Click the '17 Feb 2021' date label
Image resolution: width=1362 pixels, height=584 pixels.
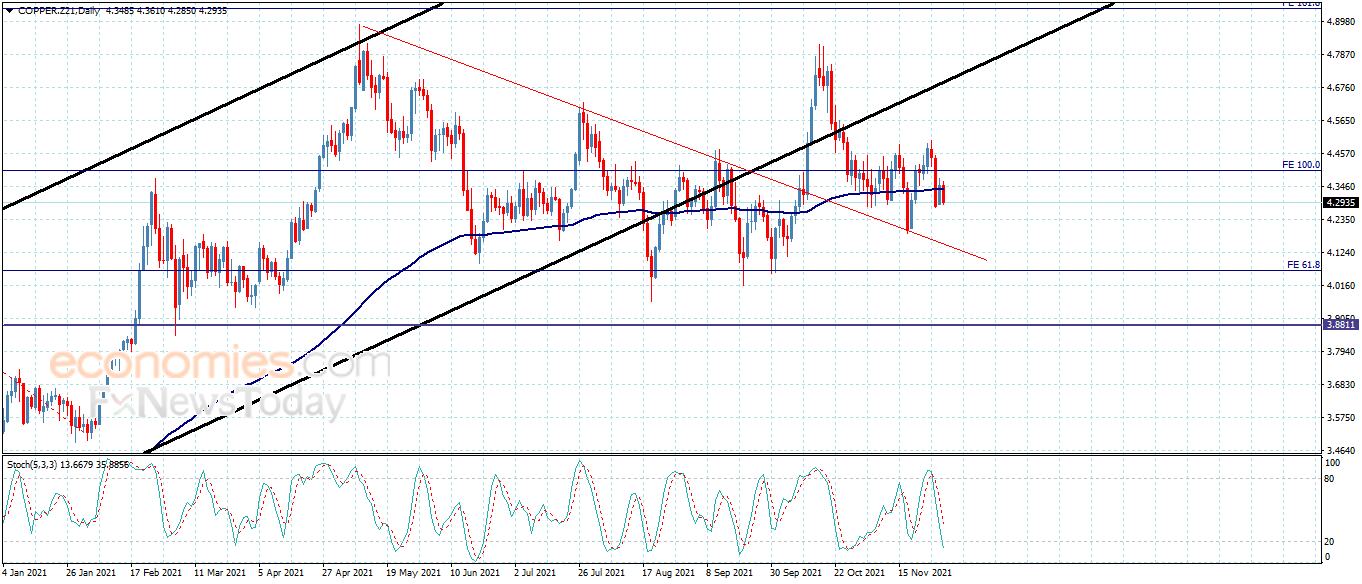pos(158,573)
